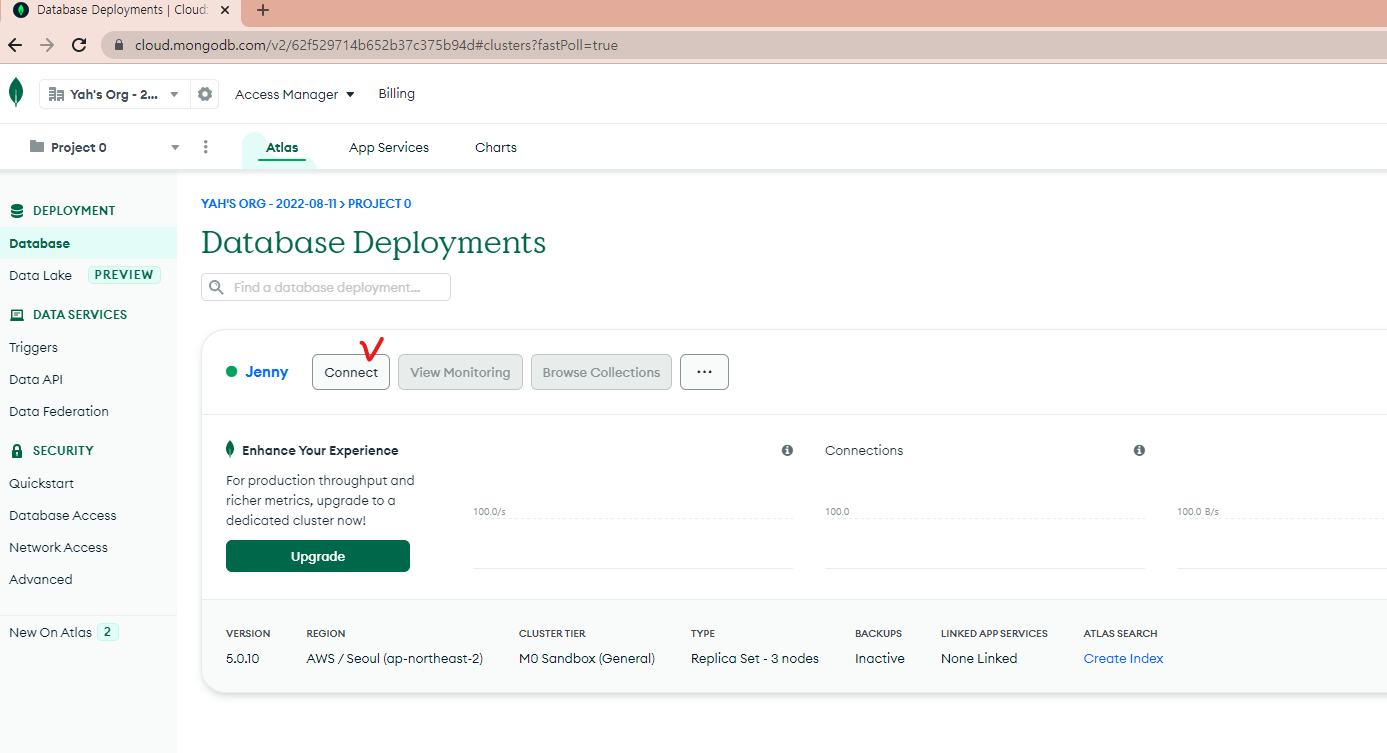Click the Data Services icon

tap(16, 315)
